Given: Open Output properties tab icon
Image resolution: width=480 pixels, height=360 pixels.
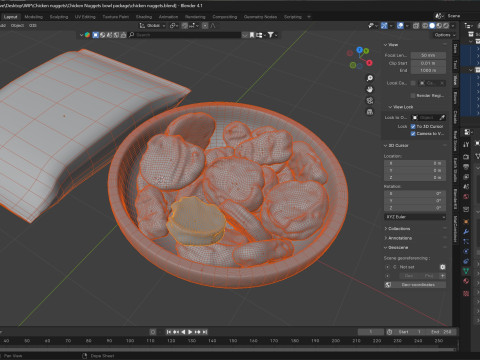Looking at the screenshot, I should (466, 167).
